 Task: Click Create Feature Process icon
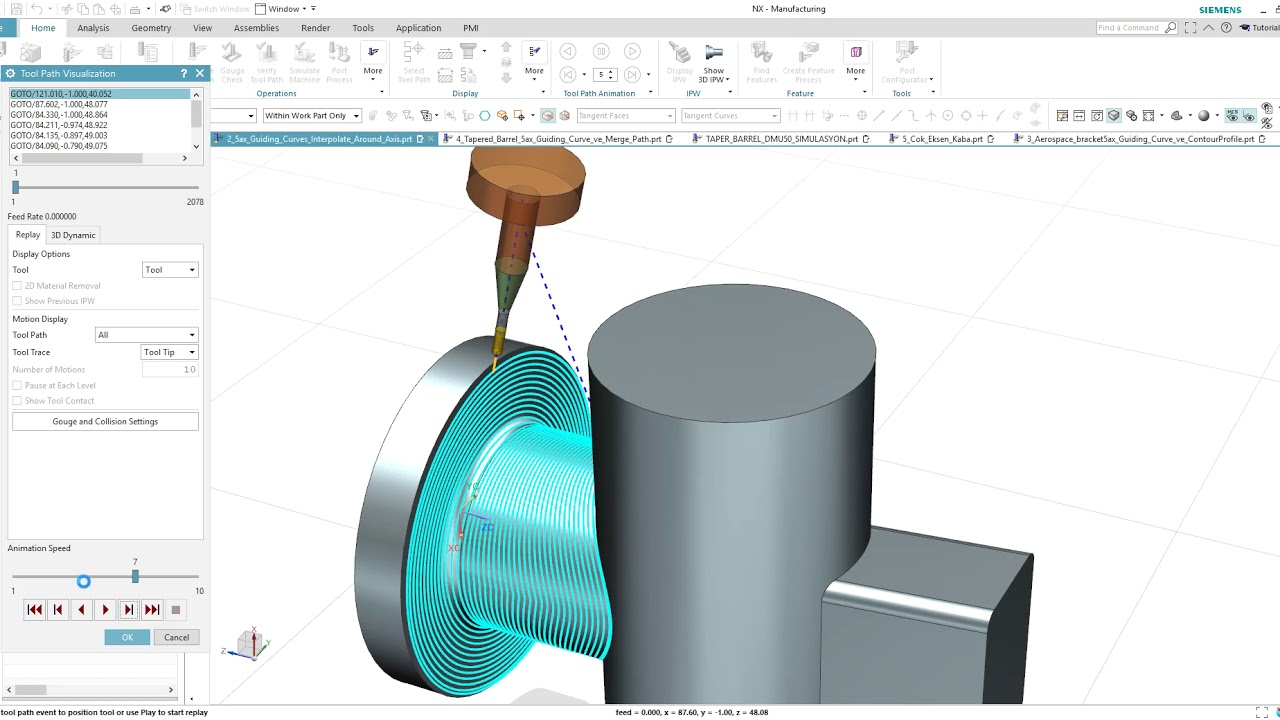pyautogui.click(x=808, y=53)
